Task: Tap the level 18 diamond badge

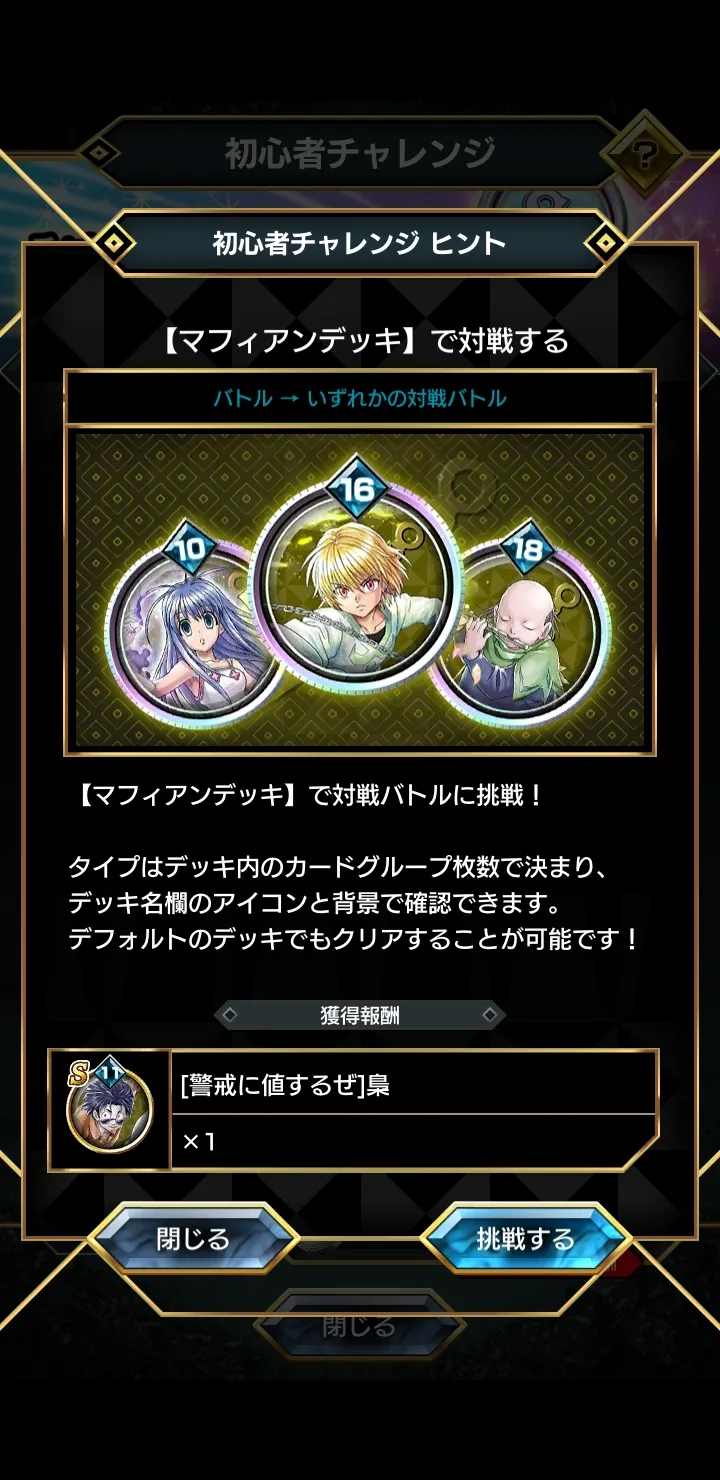Action: (x=525, y=549)
